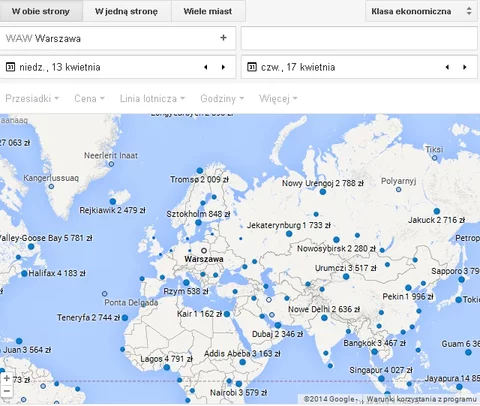The width and height of the screenshot is (480, 406).
Task: Select the Nowe Delhi 2 636 zł marker
Action: [324, 318]
